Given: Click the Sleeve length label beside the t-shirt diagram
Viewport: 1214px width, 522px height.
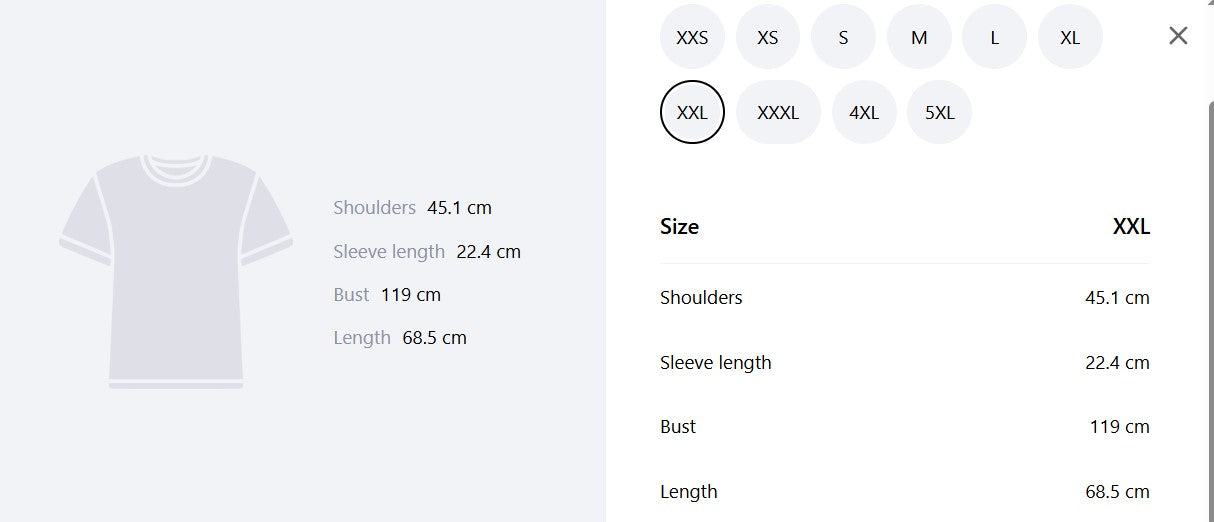Looking at the screenshot, I should pos(389,252).
